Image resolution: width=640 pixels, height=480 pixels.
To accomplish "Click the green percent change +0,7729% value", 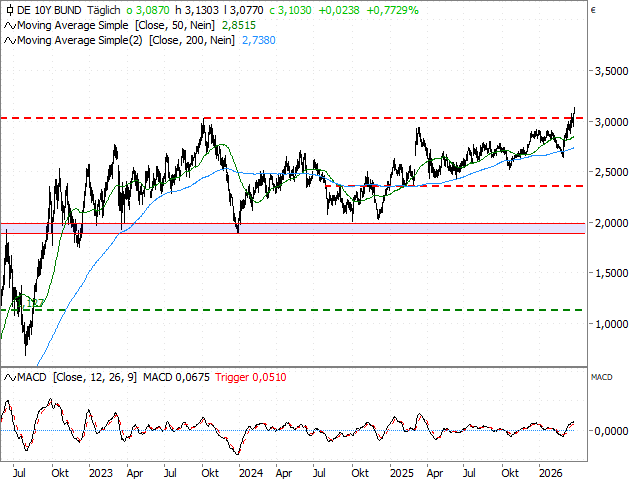I will point(391,9).
